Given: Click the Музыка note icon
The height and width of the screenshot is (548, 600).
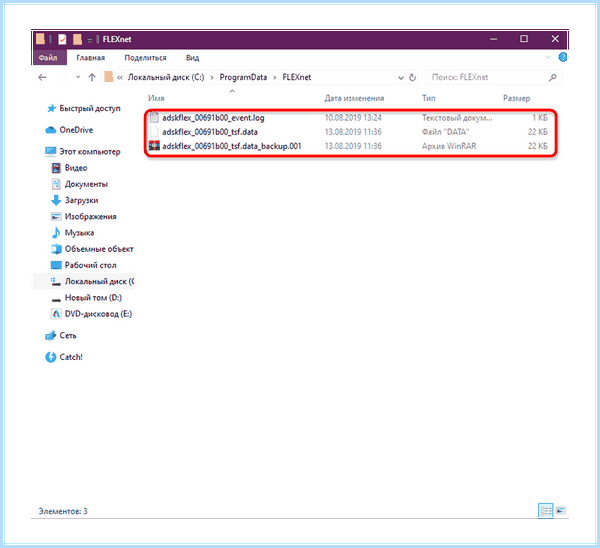Looking at the screenshot, I should [x=56, y=233].
